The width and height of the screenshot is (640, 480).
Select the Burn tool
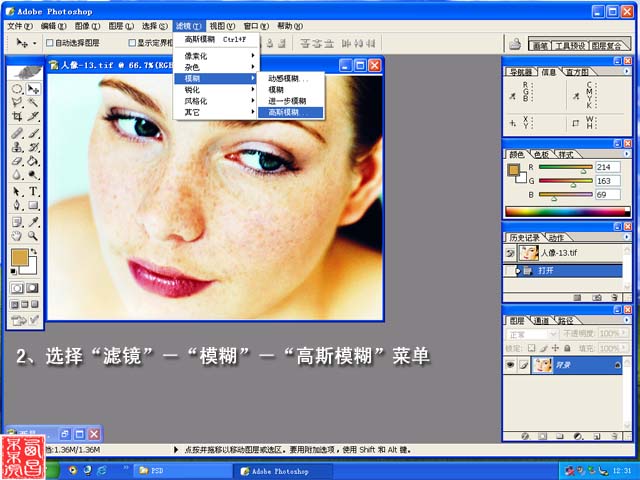coord(33,175)
